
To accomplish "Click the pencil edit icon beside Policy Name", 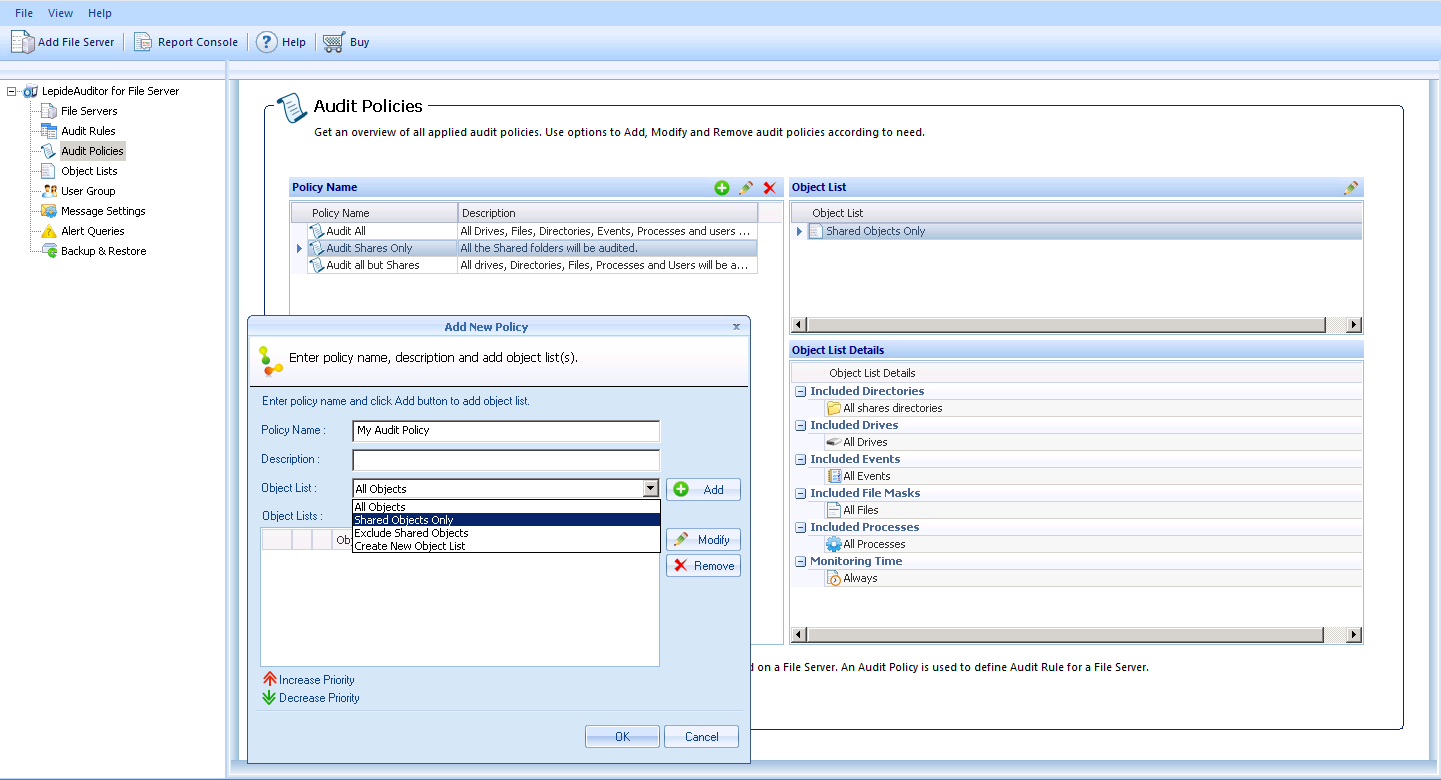I will [746, 188].
